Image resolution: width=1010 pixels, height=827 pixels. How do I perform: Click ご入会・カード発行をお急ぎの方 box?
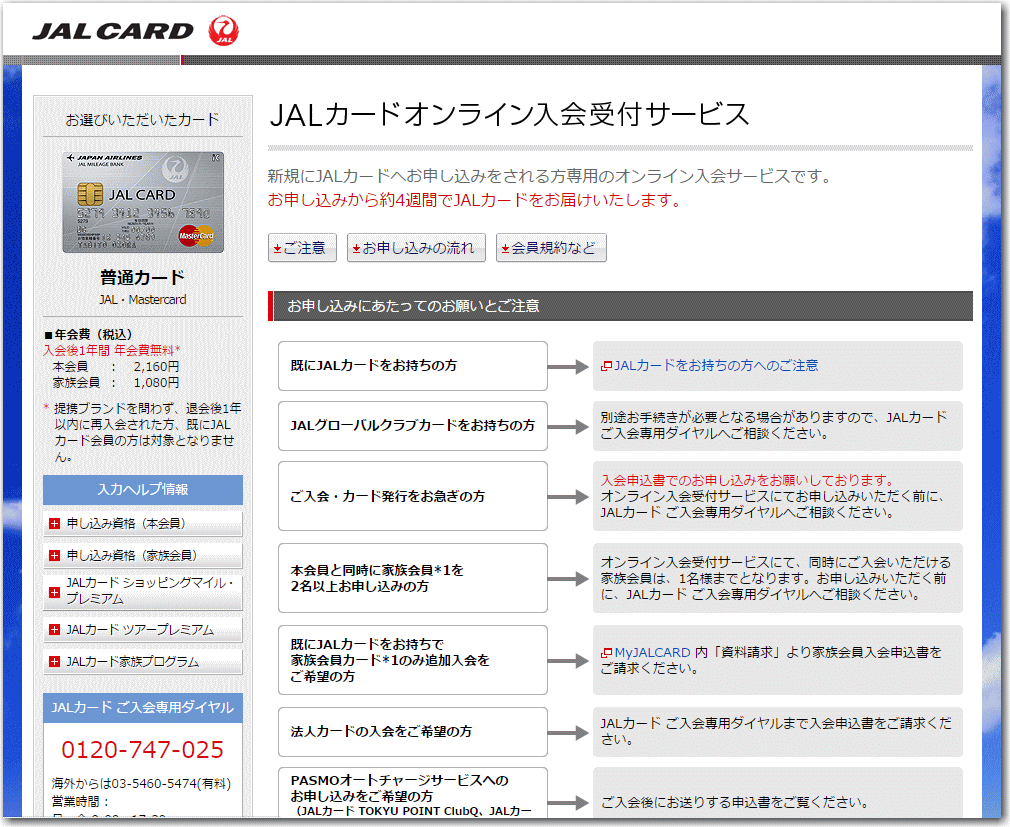(x=413, y=496)
